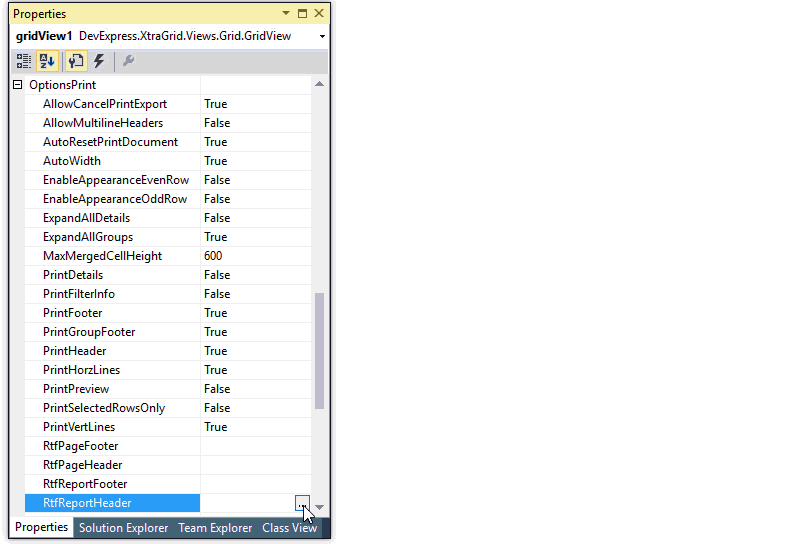Select the PrintHorzLines property

click(112, 370)
